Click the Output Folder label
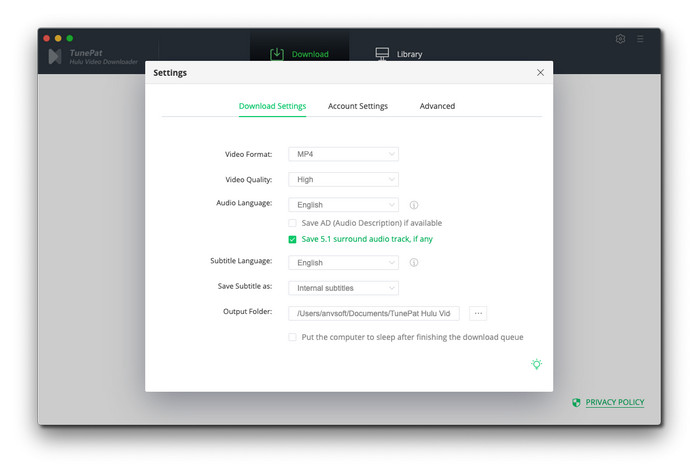The image size is (699, 473). click(x=247, y=312)
